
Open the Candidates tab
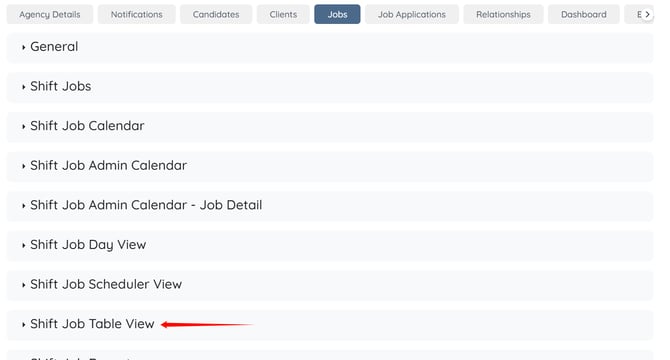tap(216, 14)
